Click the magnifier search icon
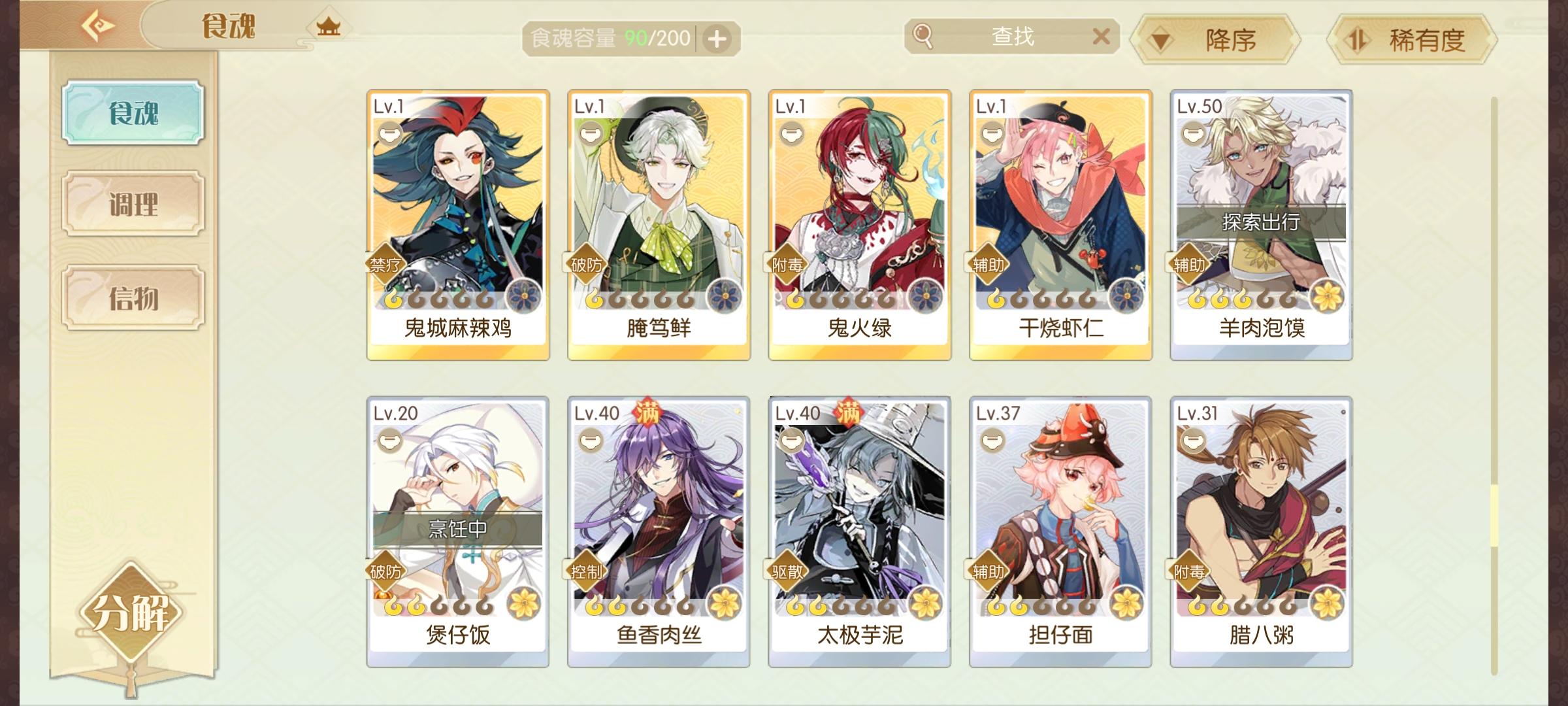Image resolution: width=1568 pixels, height=706 pixels. (923, 36)
